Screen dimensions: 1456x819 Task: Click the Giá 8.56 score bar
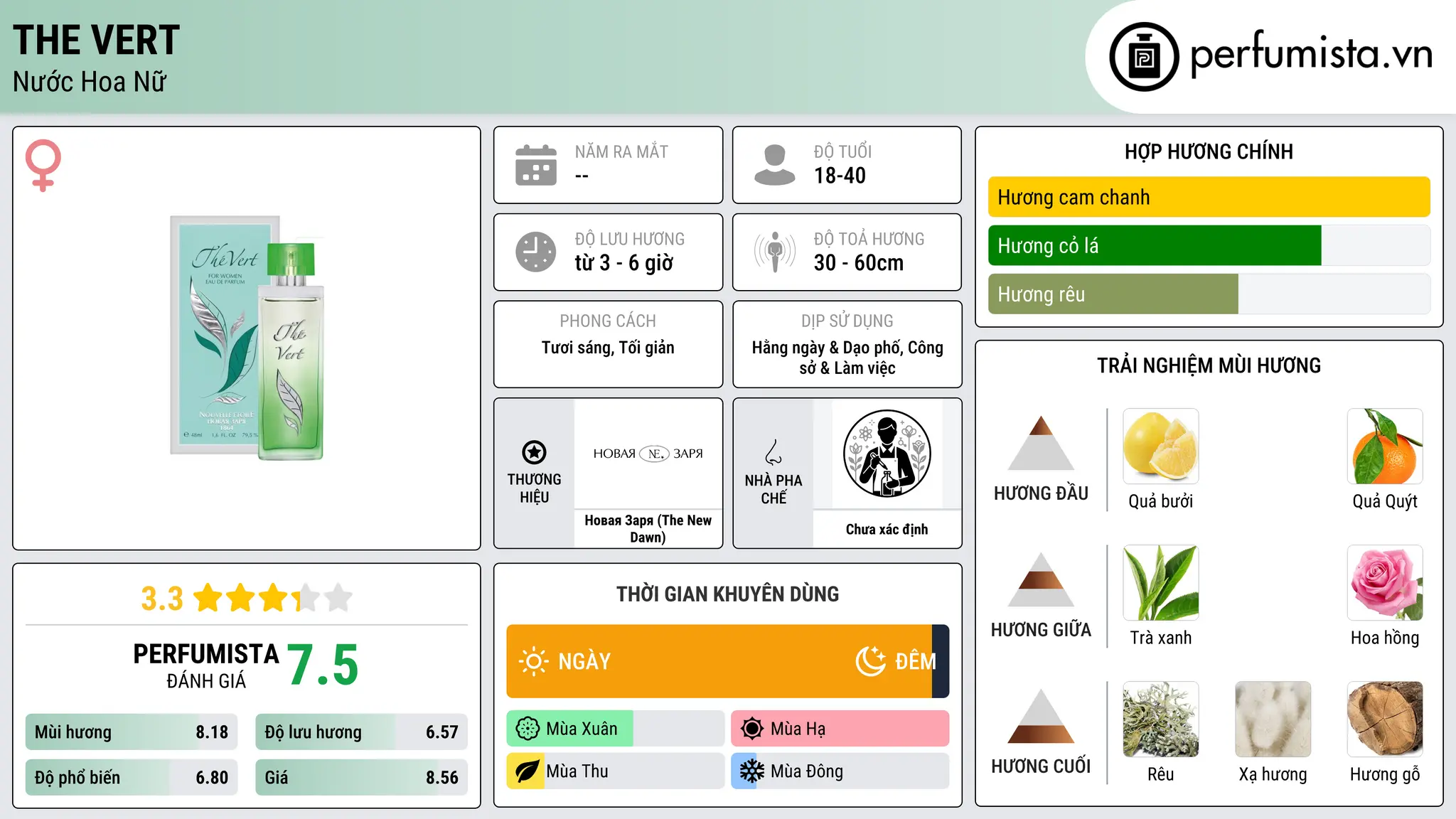pos(361,777)
